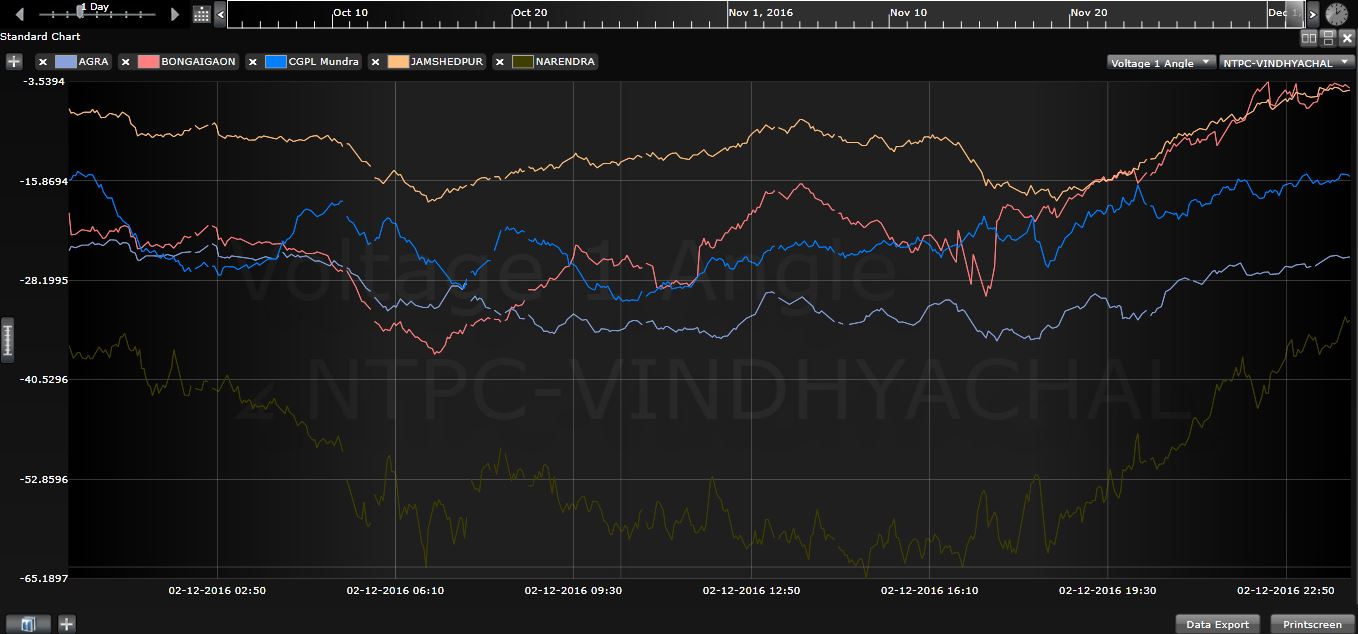Image resolution: width=1358 pixels, height=634 pixels.
Task: Click the CGPL Mundra legend label
Action: [x=324, y=62]
